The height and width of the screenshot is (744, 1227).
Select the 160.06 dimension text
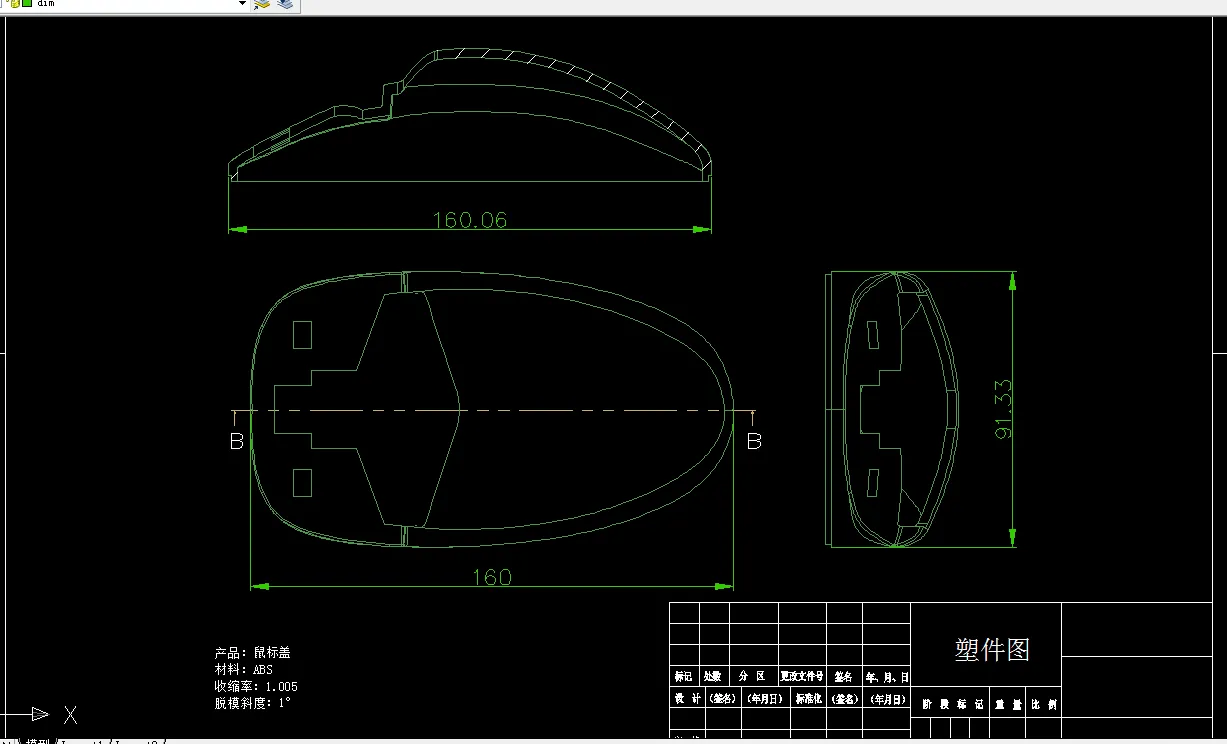click(x=470, y=220)
